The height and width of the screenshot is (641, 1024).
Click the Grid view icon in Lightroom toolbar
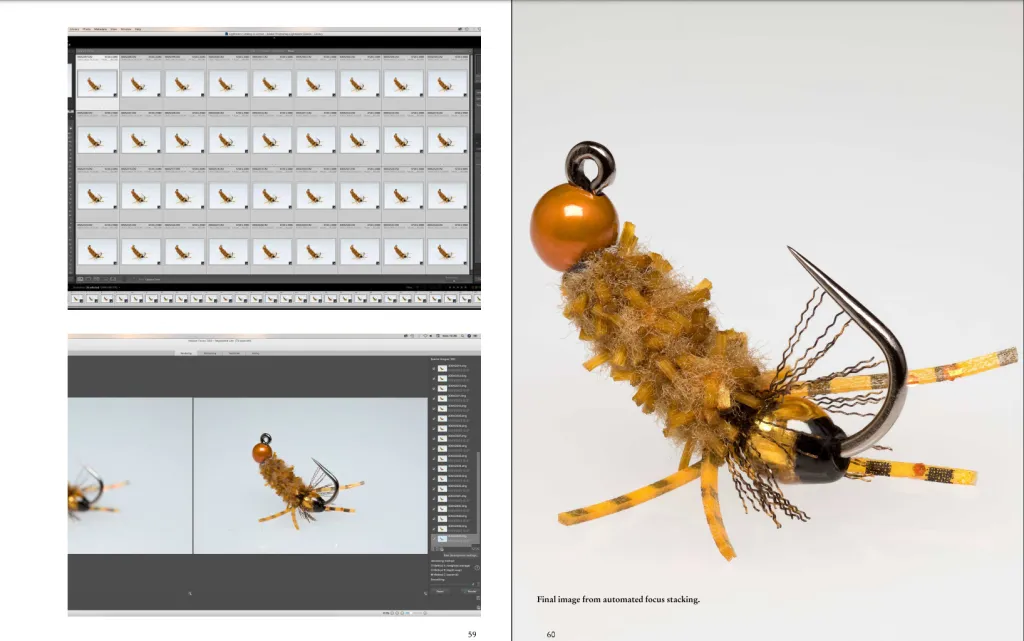click(79, 279)
